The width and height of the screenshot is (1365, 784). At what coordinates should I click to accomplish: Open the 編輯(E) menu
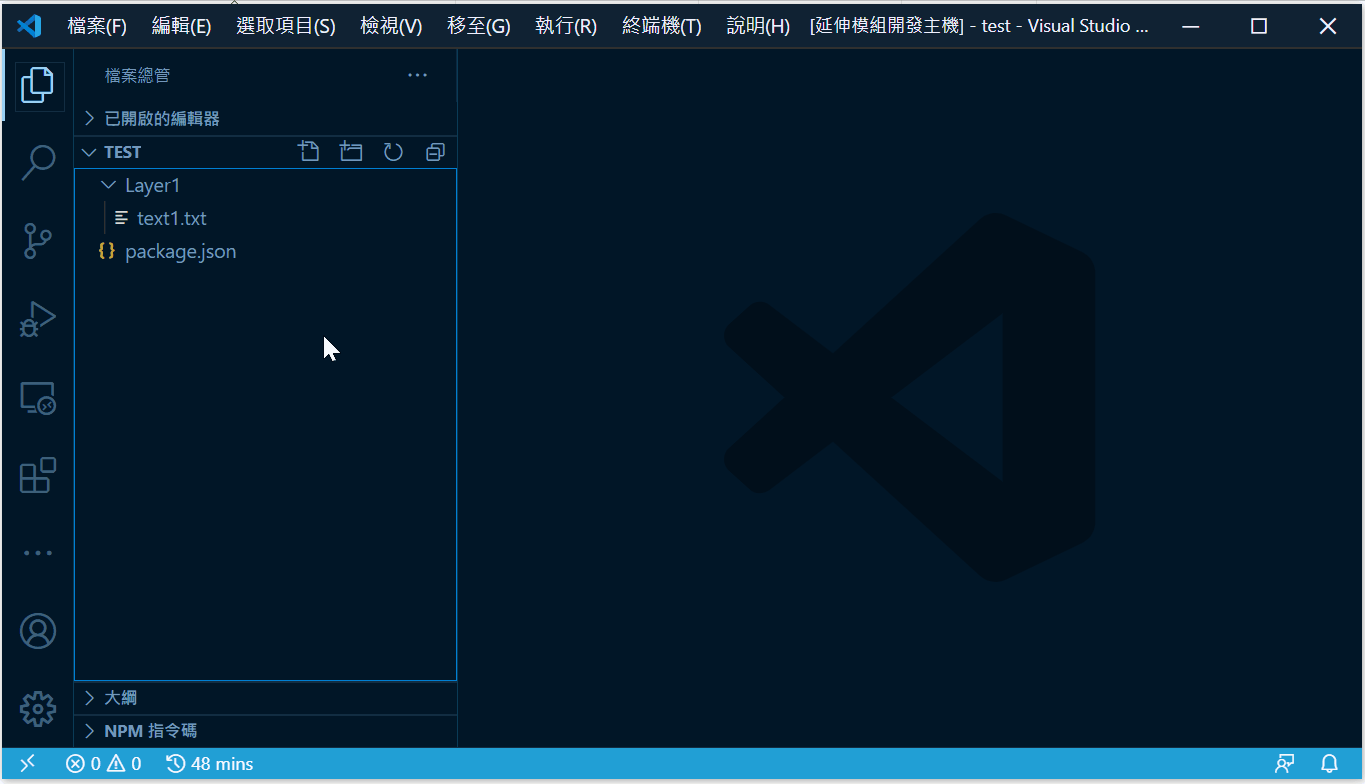pyautogui.click(x=181, y=26)
